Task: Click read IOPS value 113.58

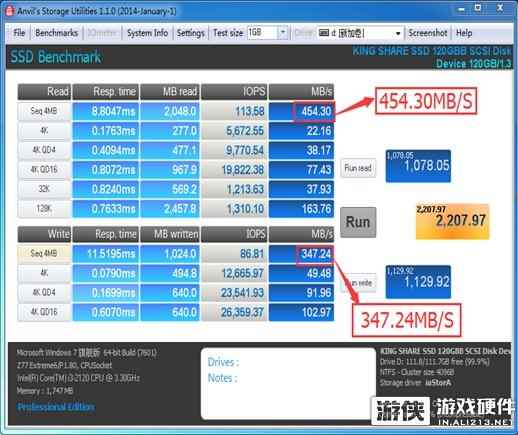Action: point(234,111)
